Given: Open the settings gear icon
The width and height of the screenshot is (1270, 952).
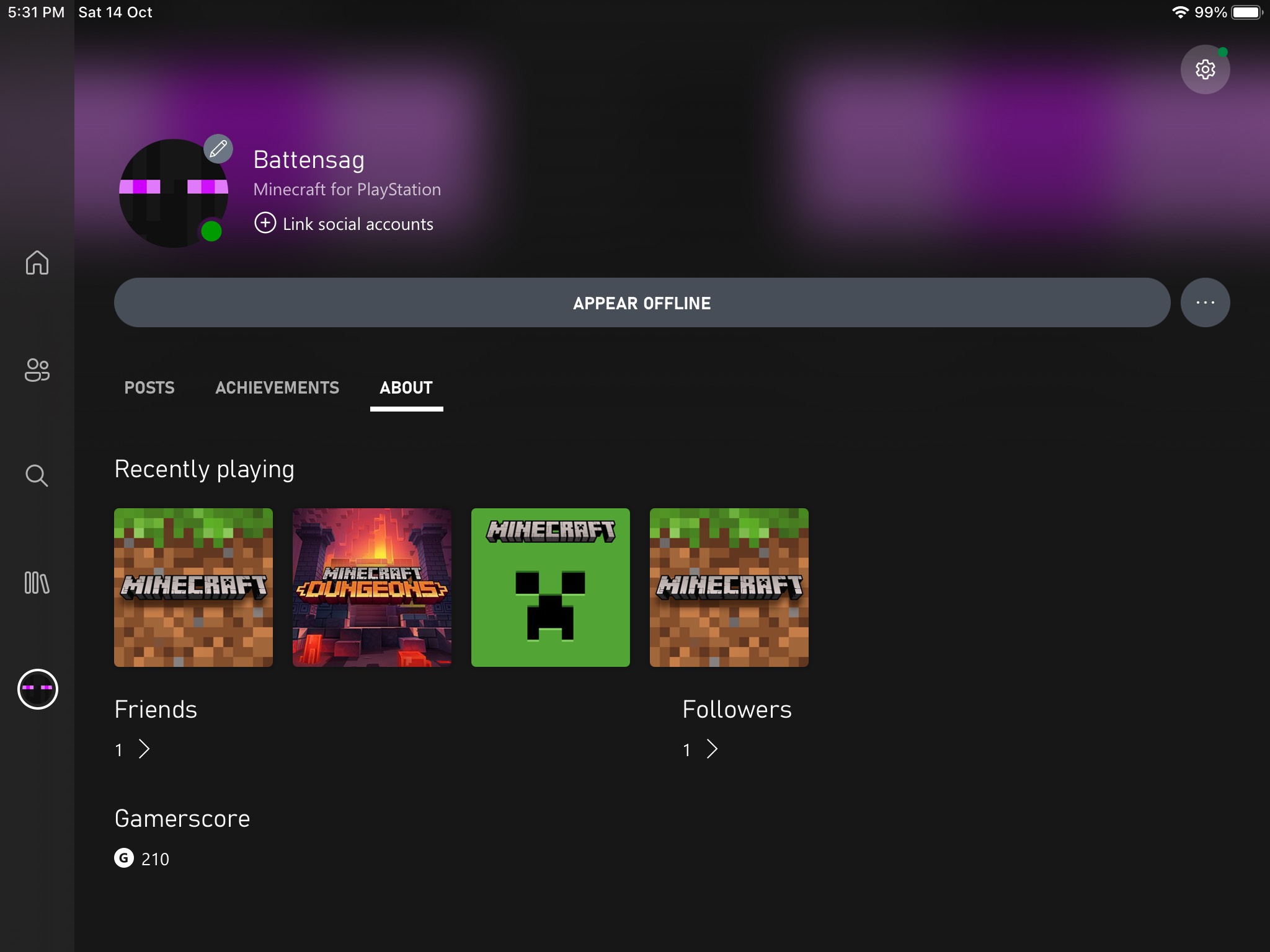Looking at the screenshot, I should 1204,69.
